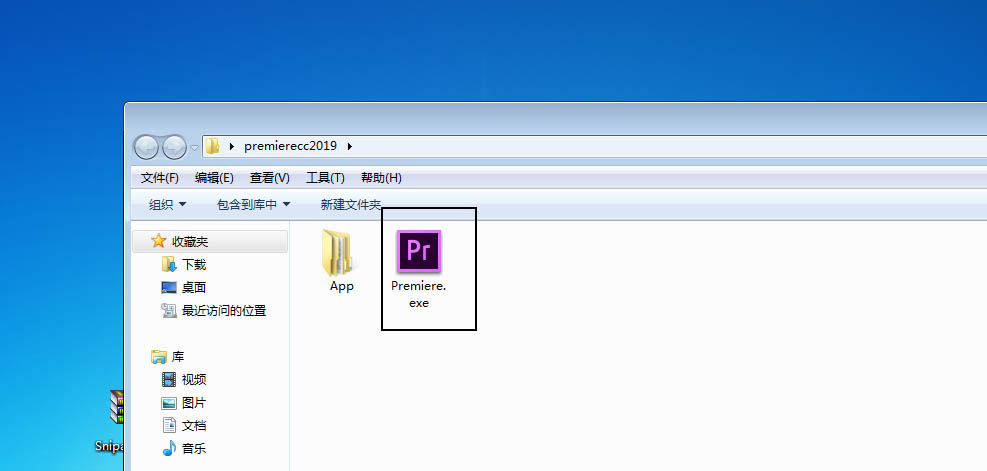Open 桌面 in favorites
The height and width of the screenshot is (471, 987).
194,288
